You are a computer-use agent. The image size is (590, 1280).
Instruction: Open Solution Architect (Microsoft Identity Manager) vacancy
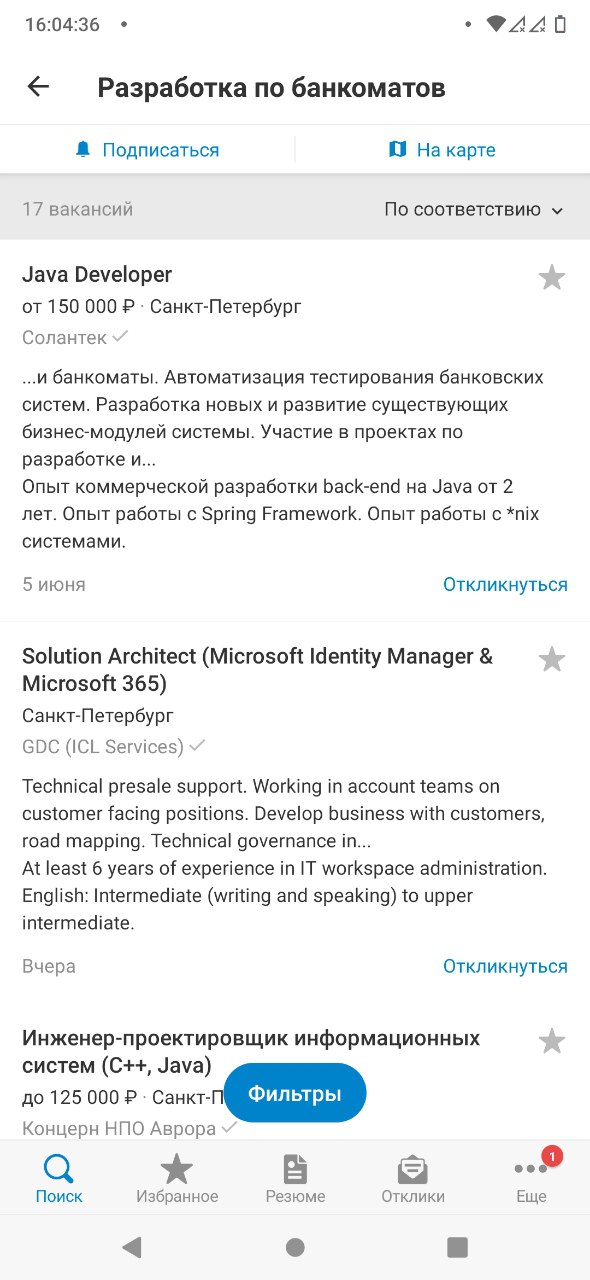point(258,670)
